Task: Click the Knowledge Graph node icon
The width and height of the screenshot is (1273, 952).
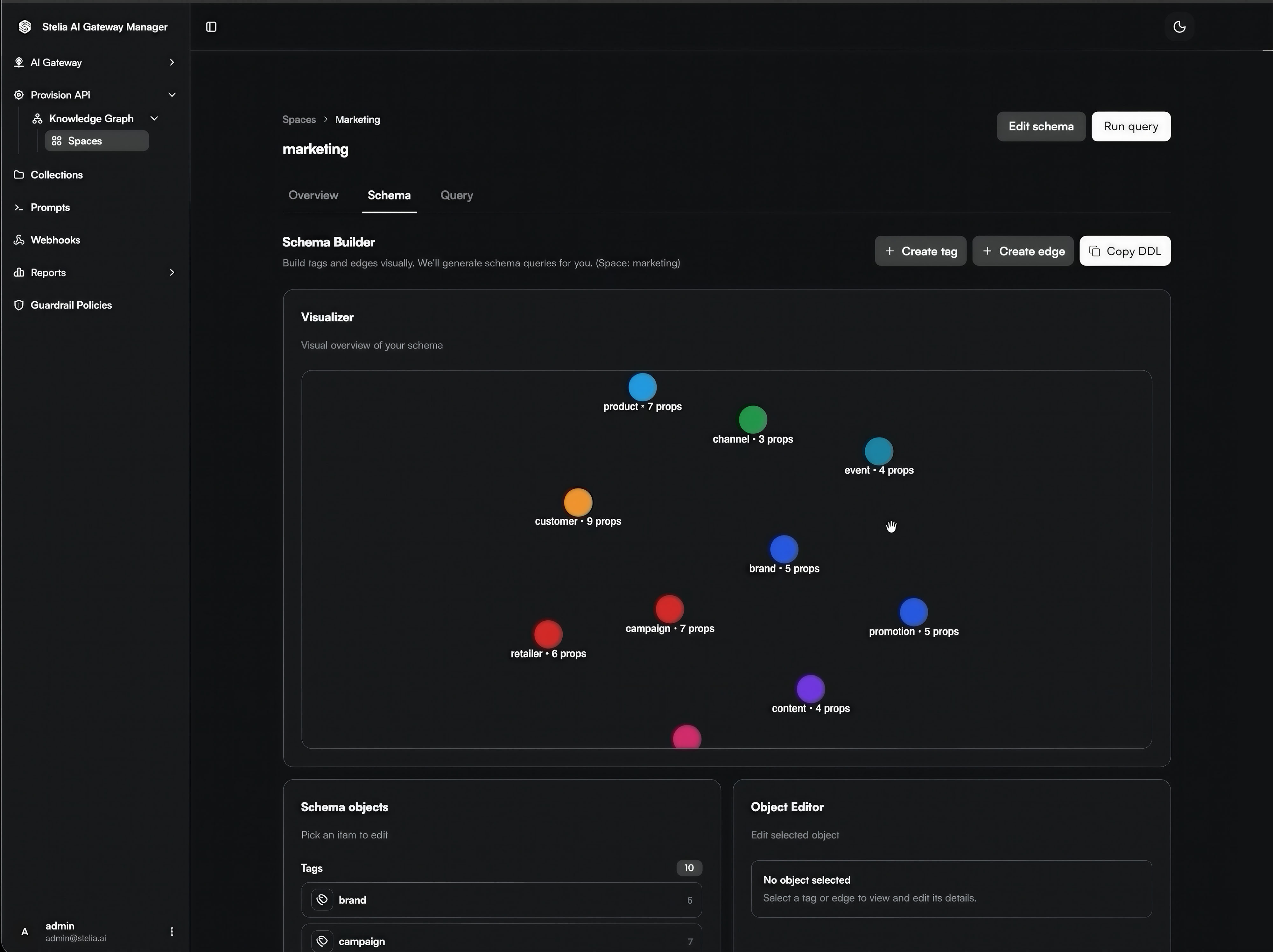Action: pyautogui.click(x=38, y=118)
